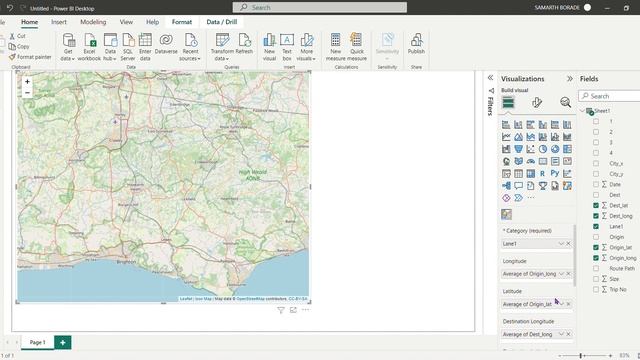The image size is (640, 360).
Task: Open the Data / Drill tab
Action: click(x=222, y=22)
